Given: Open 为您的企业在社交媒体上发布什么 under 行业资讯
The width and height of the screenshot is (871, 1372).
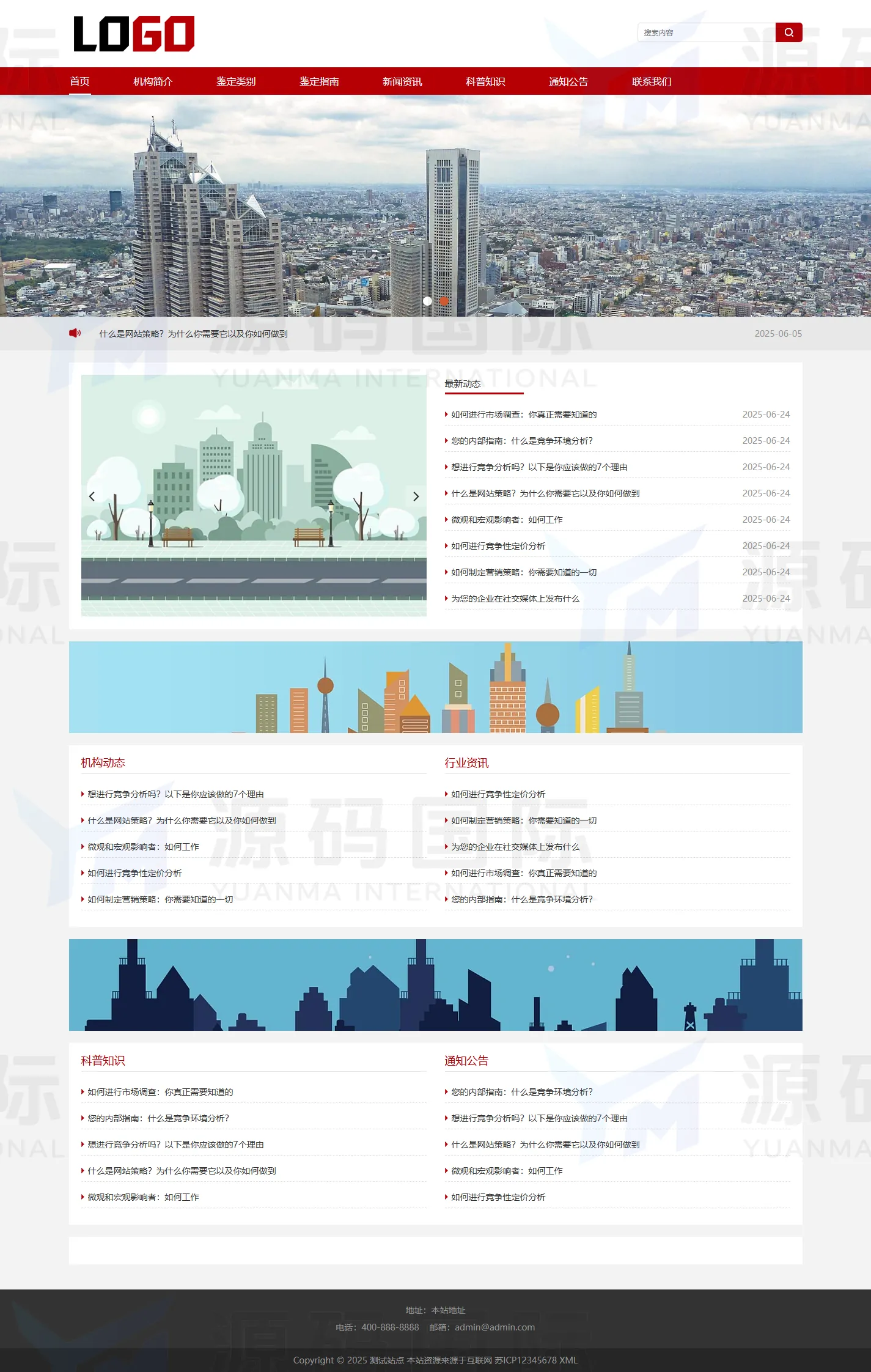Looking at the screenshot, I should [x=515, y=847].
